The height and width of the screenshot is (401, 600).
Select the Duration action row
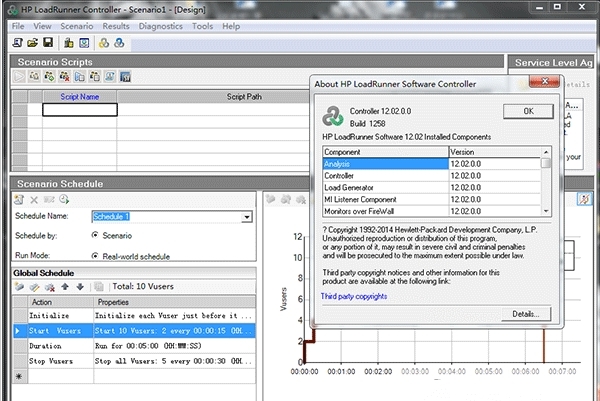[134, 346]
